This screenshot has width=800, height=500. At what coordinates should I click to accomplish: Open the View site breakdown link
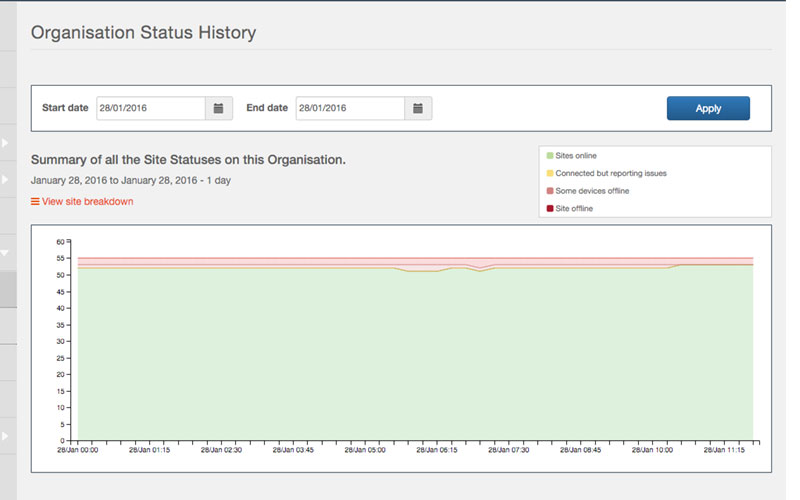[87, 202]
